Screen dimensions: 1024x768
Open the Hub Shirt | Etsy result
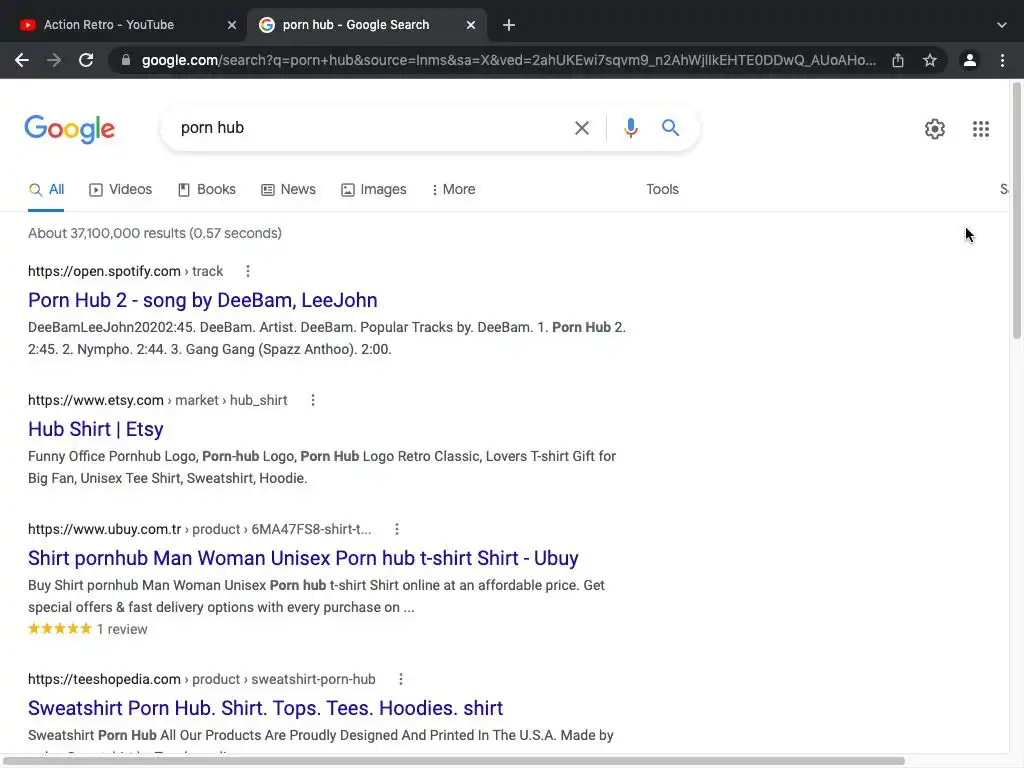[x=95, y=429]
